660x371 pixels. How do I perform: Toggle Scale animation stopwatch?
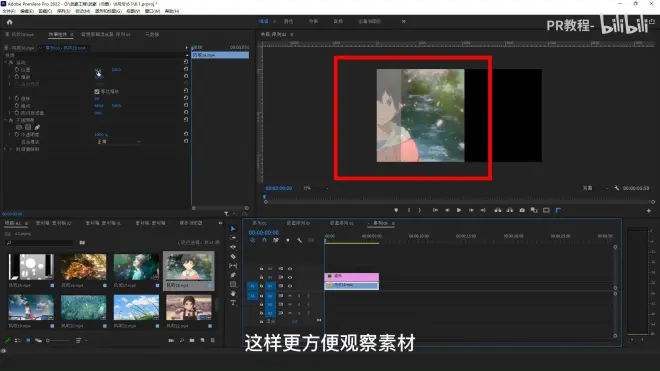coord(17,77)
